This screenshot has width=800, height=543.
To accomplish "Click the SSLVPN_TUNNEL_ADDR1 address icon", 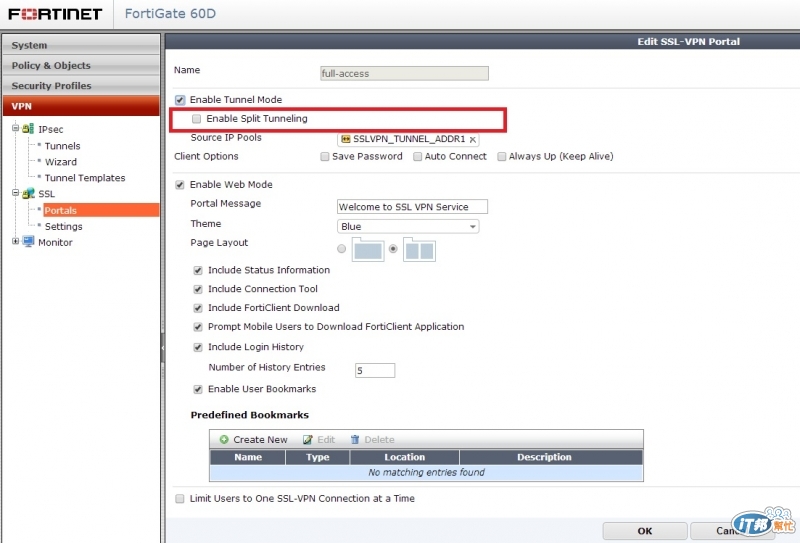I will 345,139.
